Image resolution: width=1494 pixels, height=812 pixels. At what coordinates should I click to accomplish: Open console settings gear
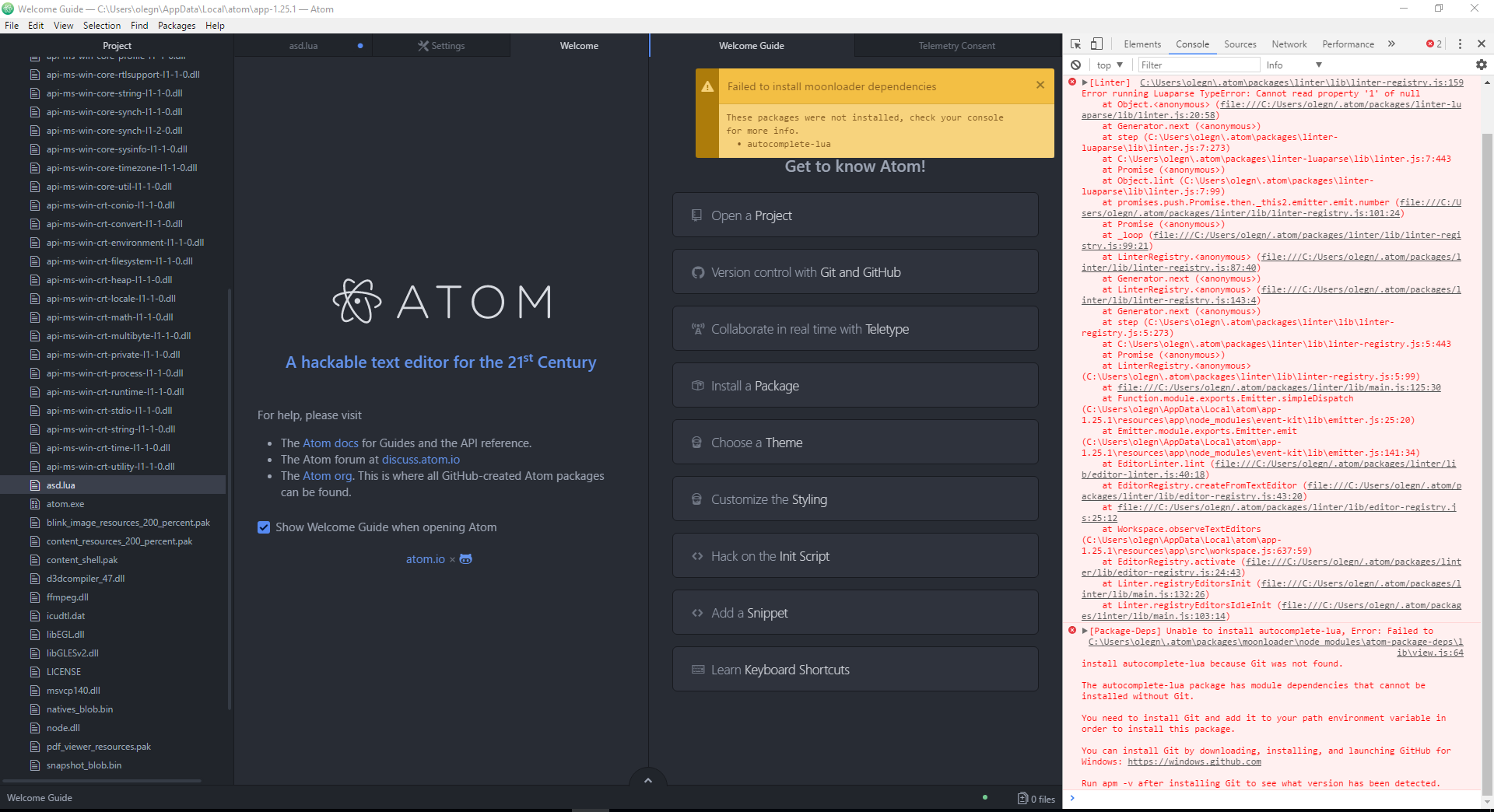click(x=1481, y=65)
